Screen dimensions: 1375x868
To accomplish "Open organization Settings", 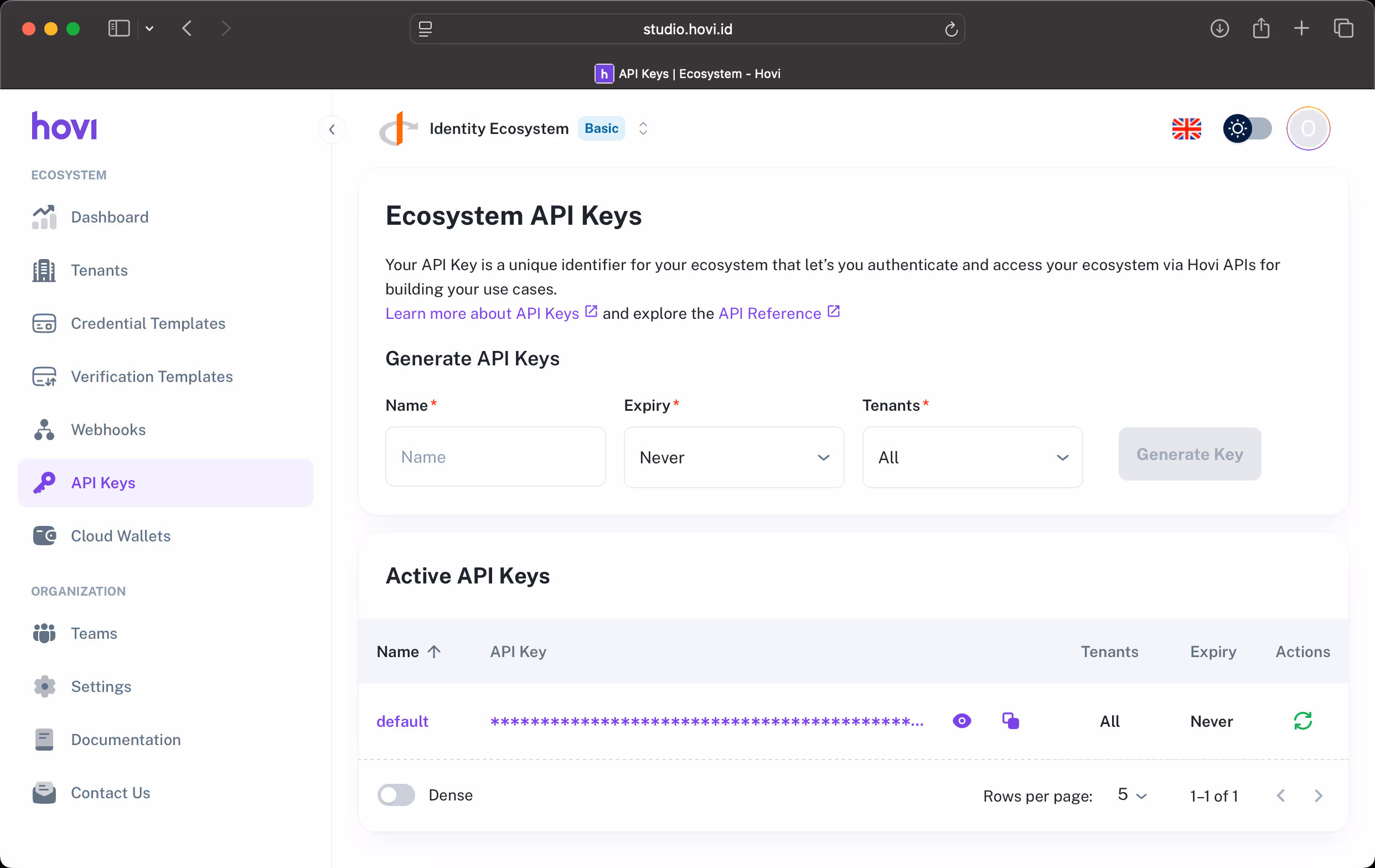I will tap(166, 686).
